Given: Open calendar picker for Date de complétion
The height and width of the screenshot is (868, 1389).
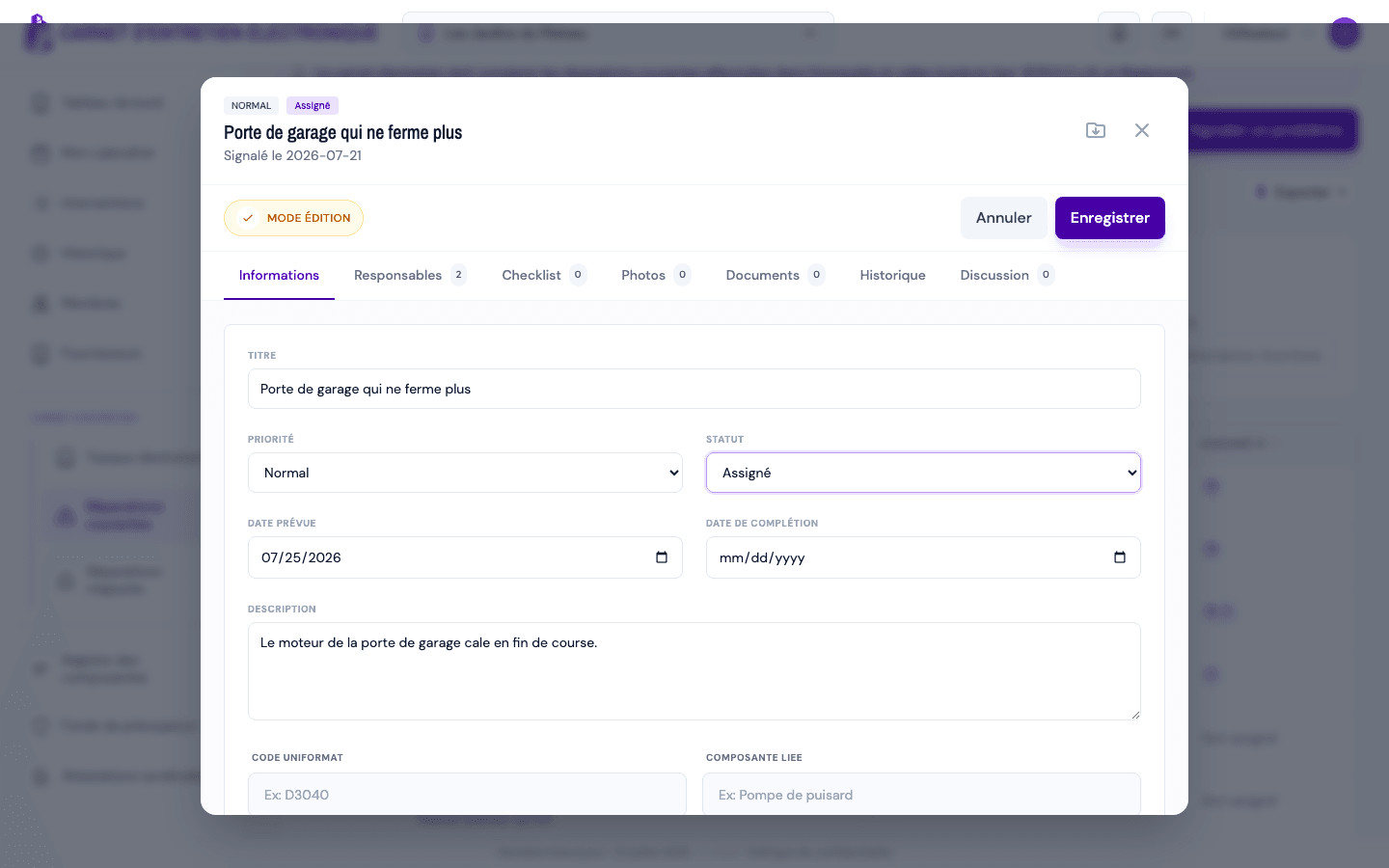Looking at the screenshot, I should coord(1120,557).
